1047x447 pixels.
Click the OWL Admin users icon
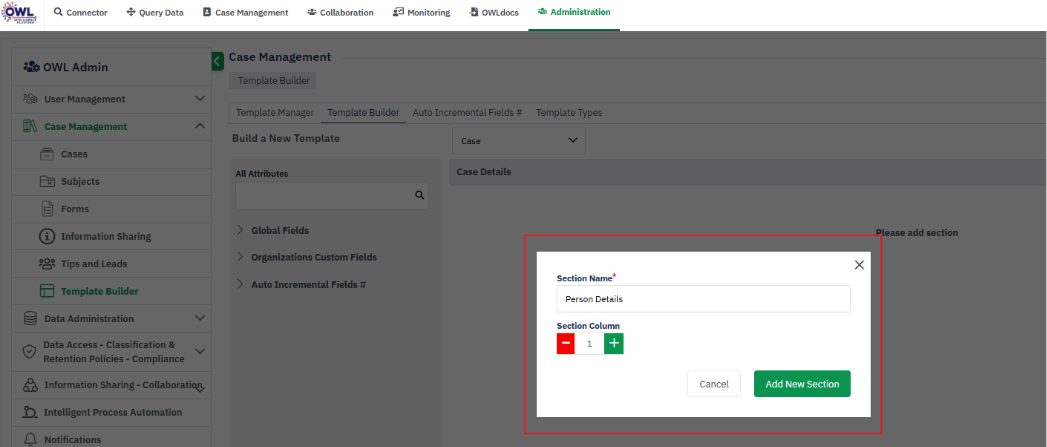click(31, 67)
